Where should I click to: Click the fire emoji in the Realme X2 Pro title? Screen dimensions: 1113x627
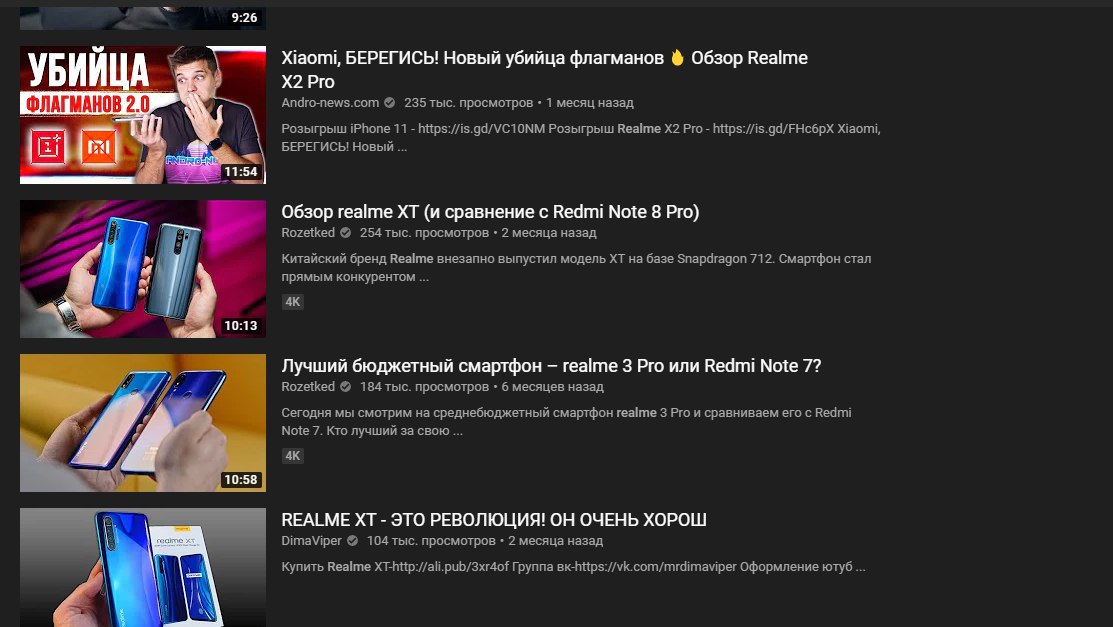click(x=677, y=58)
